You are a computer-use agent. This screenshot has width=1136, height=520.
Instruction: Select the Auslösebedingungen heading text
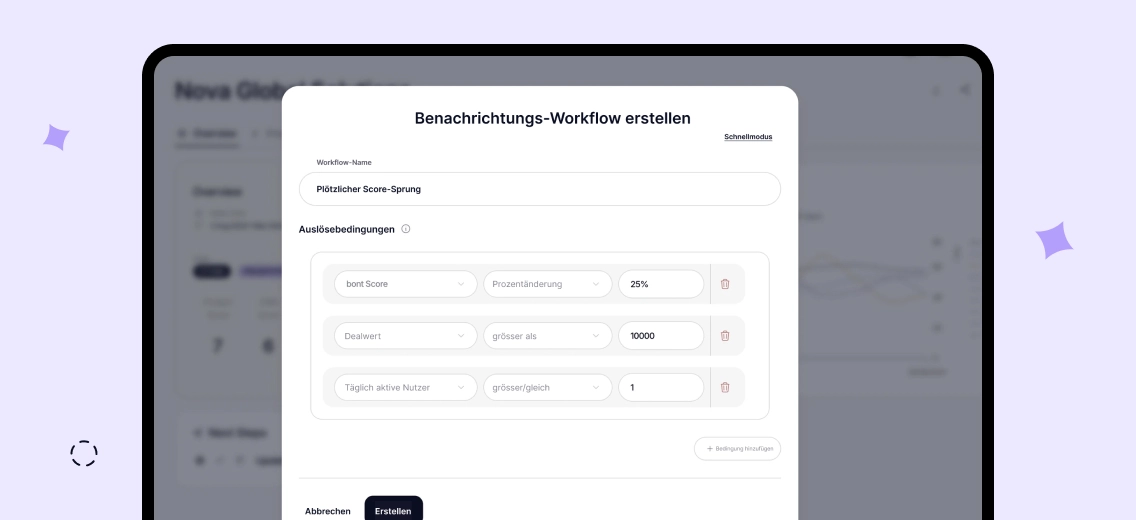click(346, 229)
